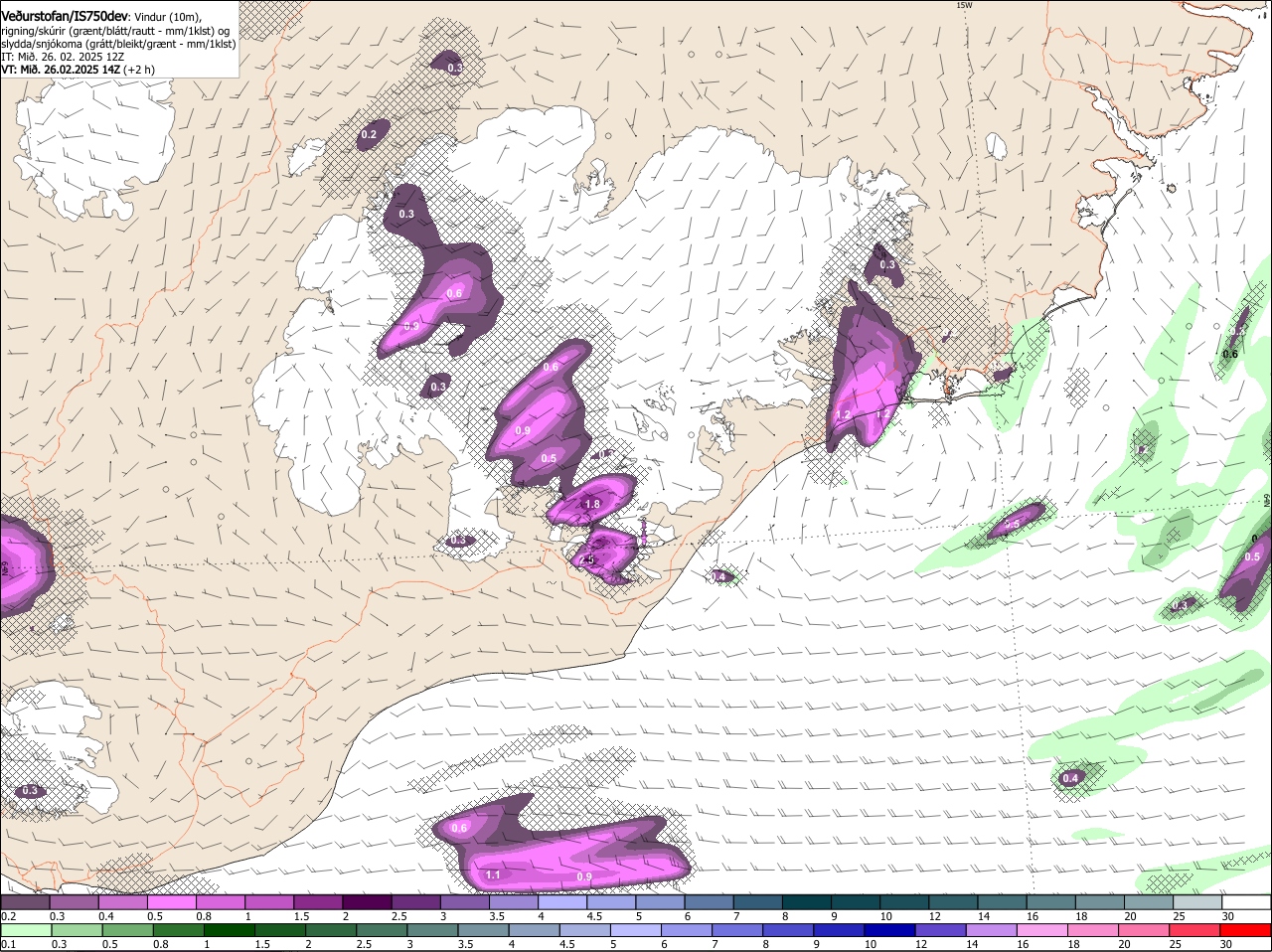This screenshot has width=1272, height=952.
Task: Click the 1.1 snowfall value in southern band
Action: click(493, 874)
